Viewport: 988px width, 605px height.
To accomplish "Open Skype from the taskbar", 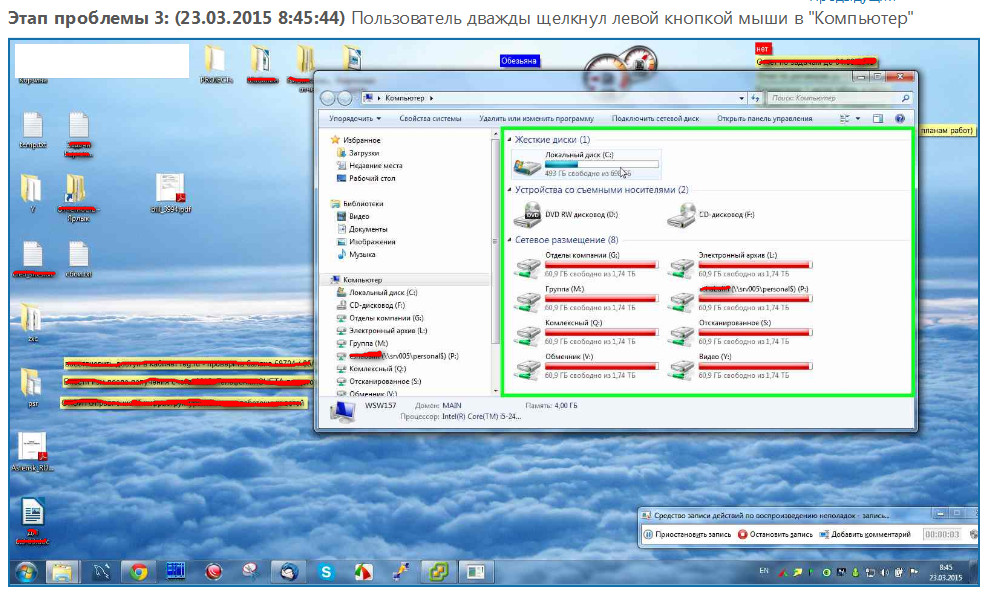I will [x=326, y=572].
